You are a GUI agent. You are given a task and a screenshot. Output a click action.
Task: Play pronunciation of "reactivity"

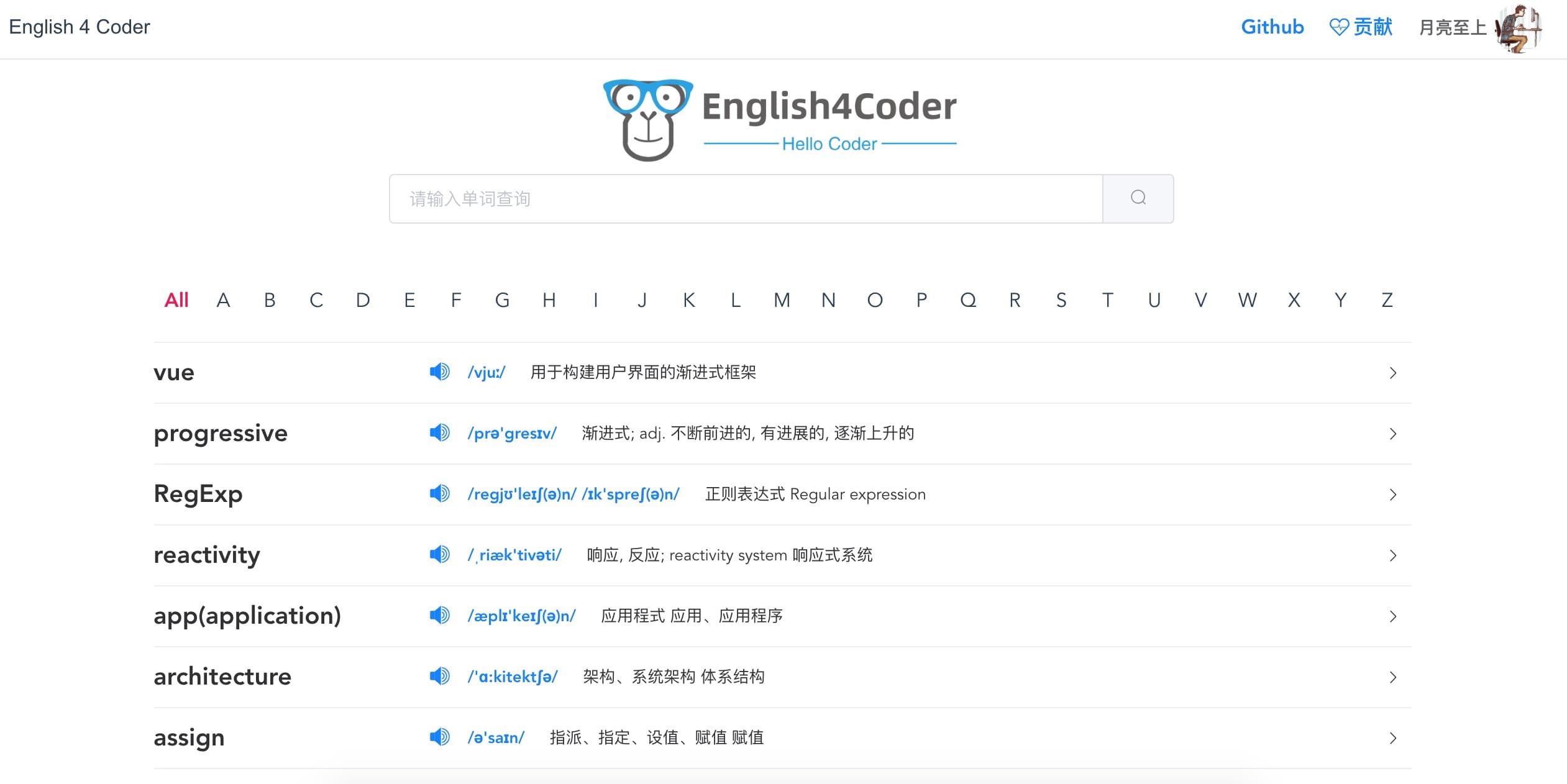tap(439, 554)
